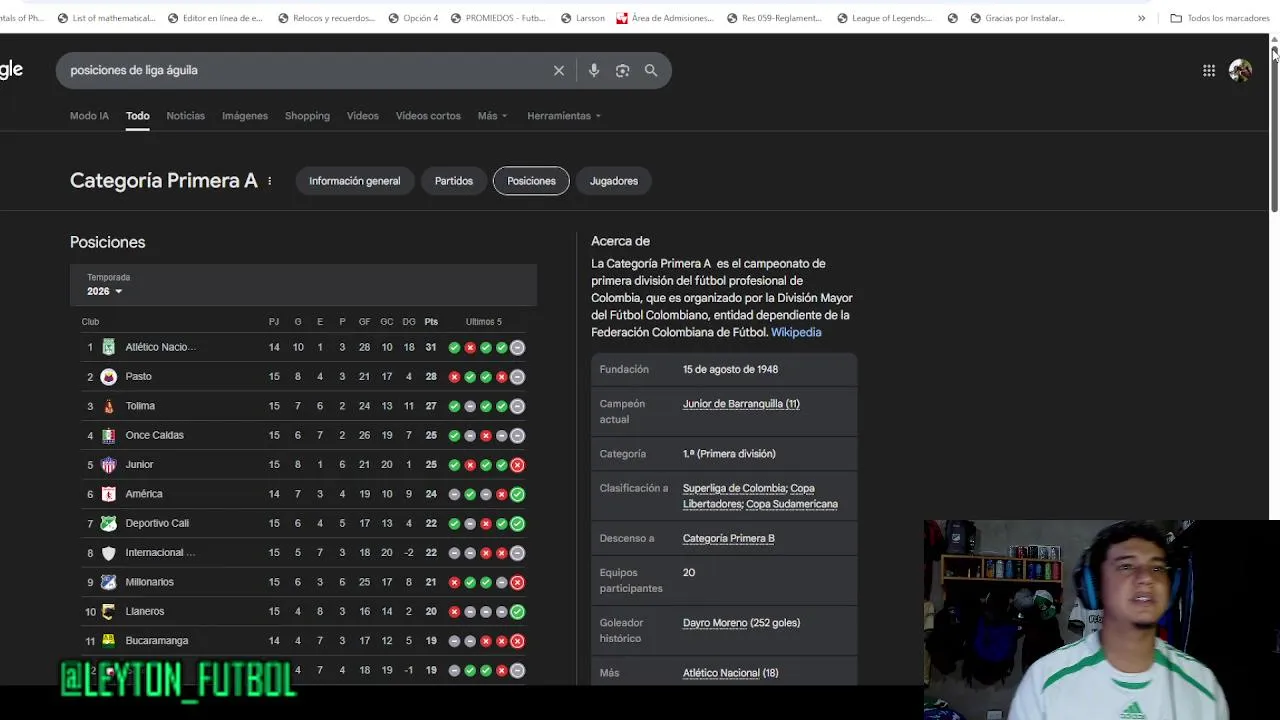Click Deportivo Cali club crest
Viewport: 1280px width, 720px height.
[x=108, y=523]
